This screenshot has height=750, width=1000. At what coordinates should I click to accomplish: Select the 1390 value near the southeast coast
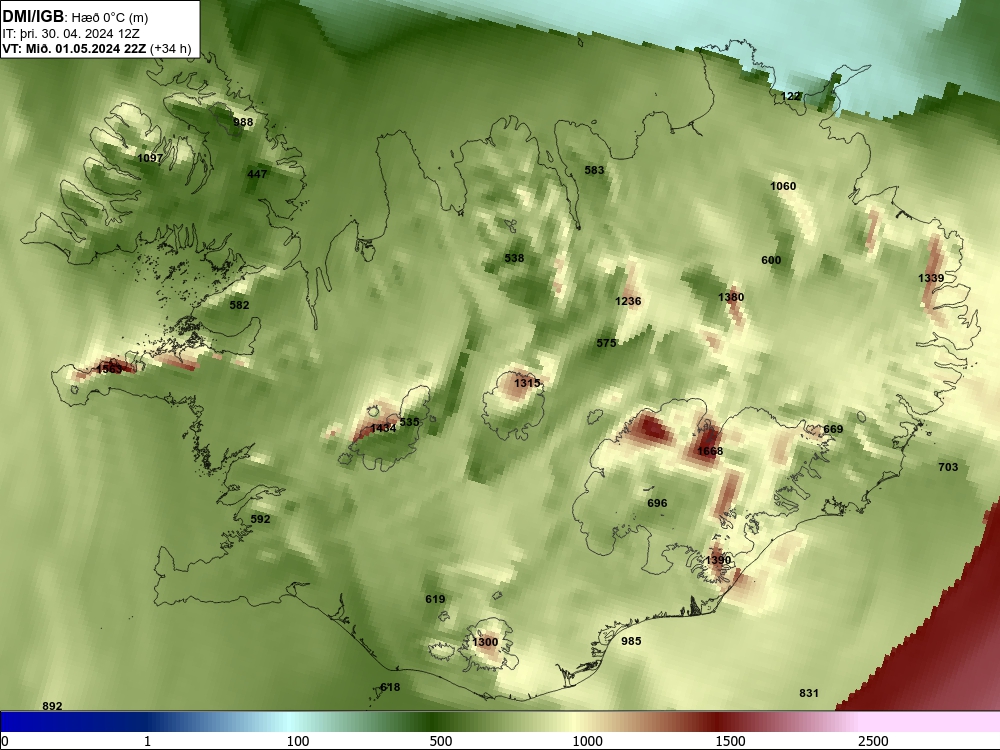point(718,560)
